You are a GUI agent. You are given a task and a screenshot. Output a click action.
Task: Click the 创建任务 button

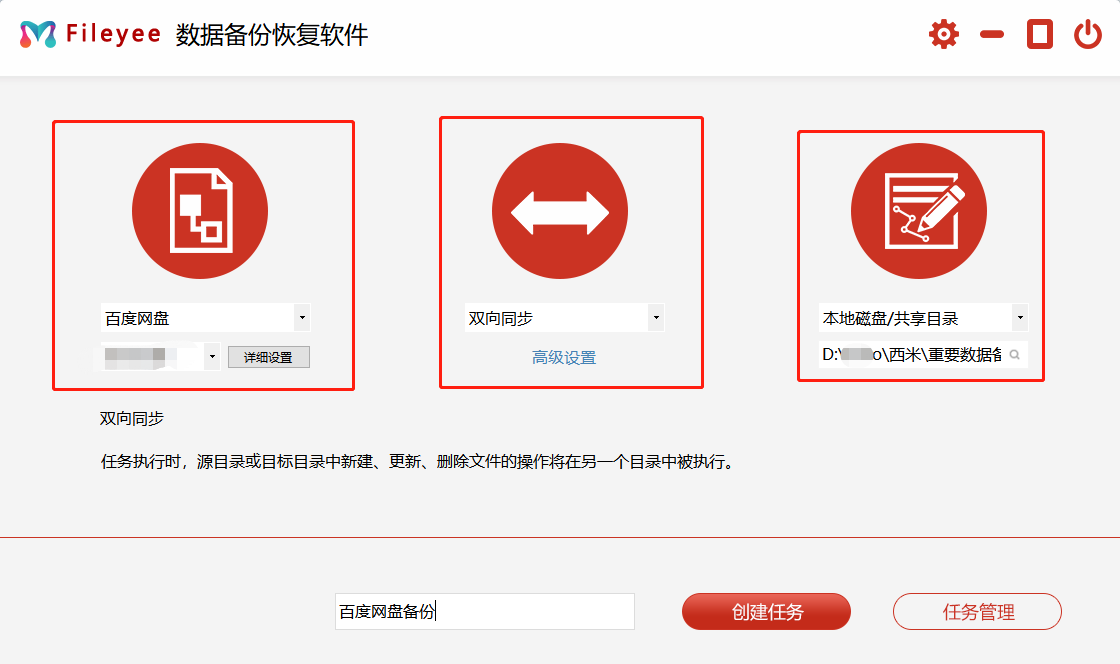(x=766, y=612)
